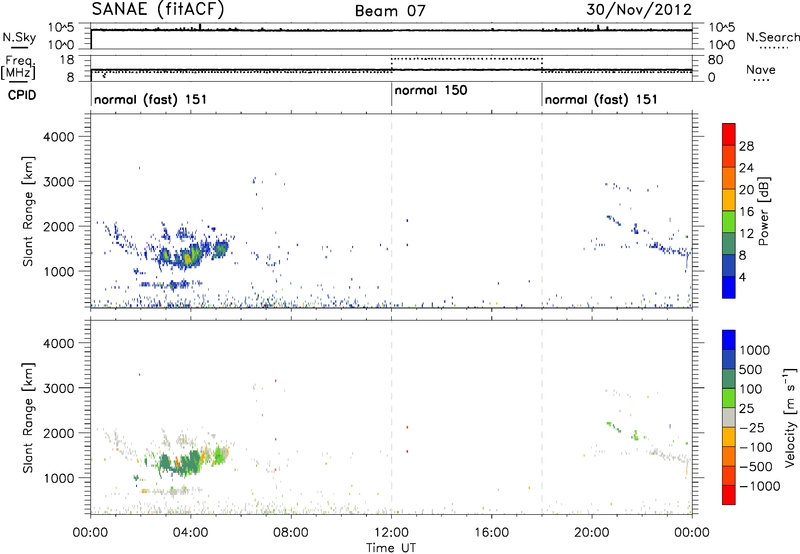Click the rightmost 00:00 time tick label
This screenshot has width=800, height=554.
691,533
